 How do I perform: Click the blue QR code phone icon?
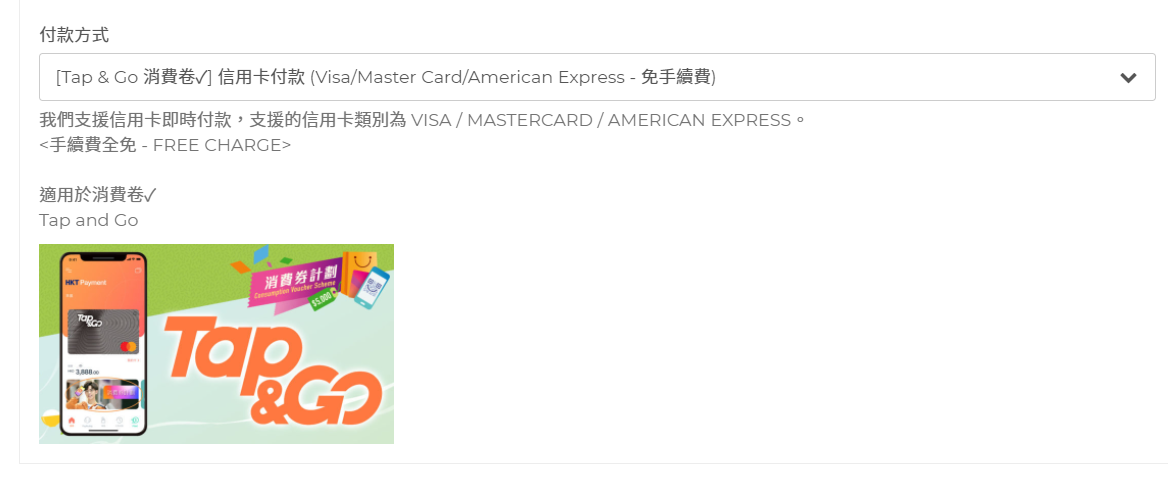[372, 289]
